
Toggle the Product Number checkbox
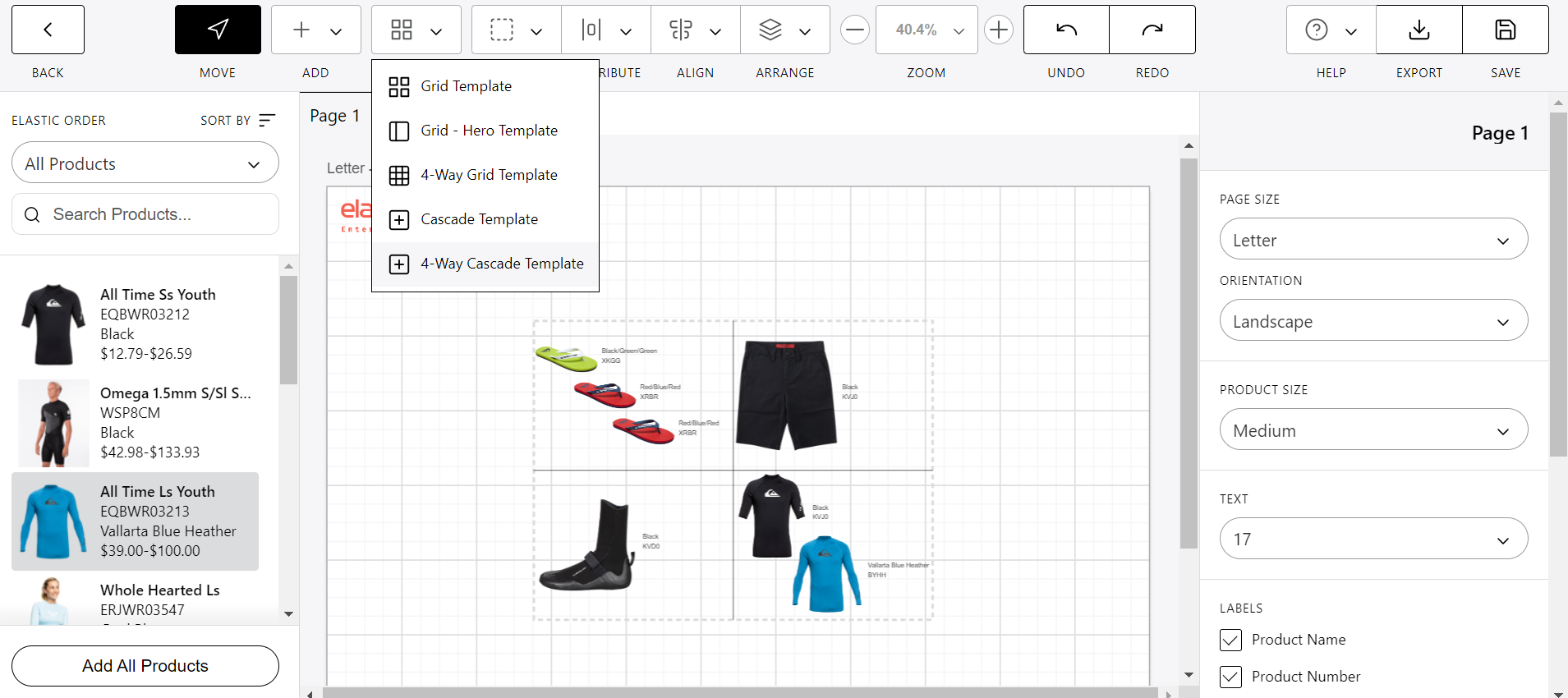pyautogui.click(x=1230, y=677)
